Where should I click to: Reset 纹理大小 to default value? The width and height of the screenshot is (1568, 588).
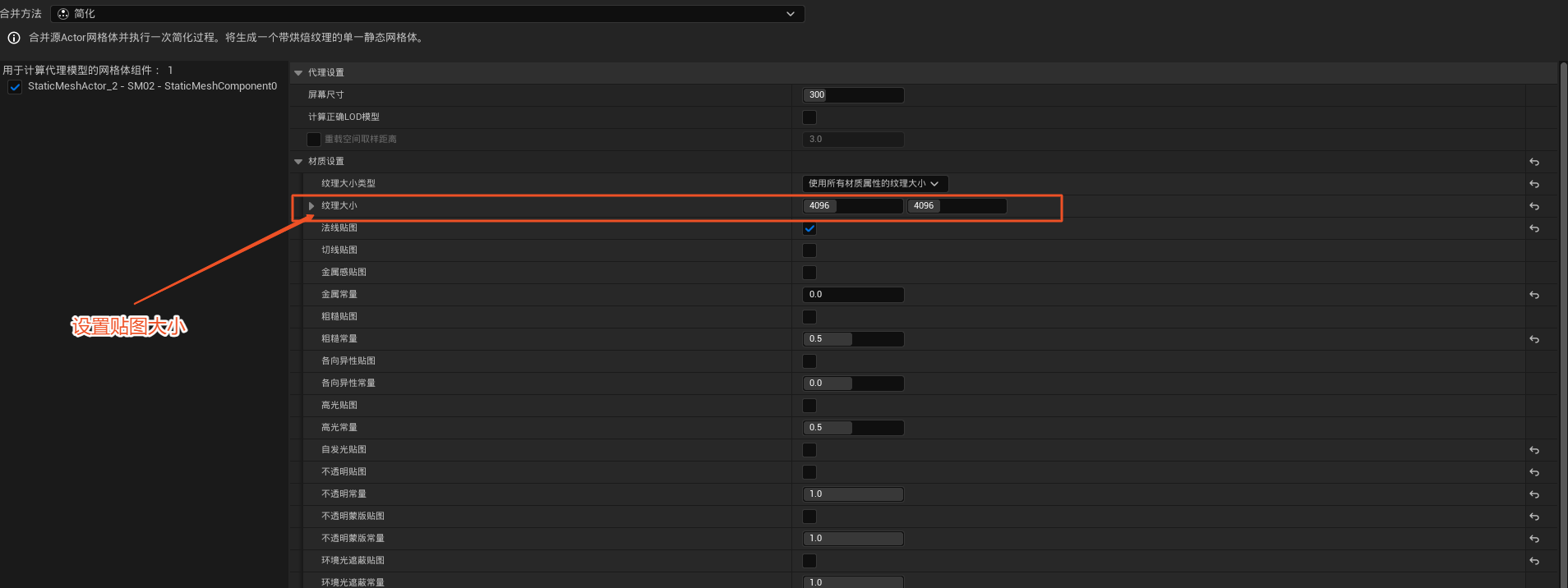click(1534, 206)
